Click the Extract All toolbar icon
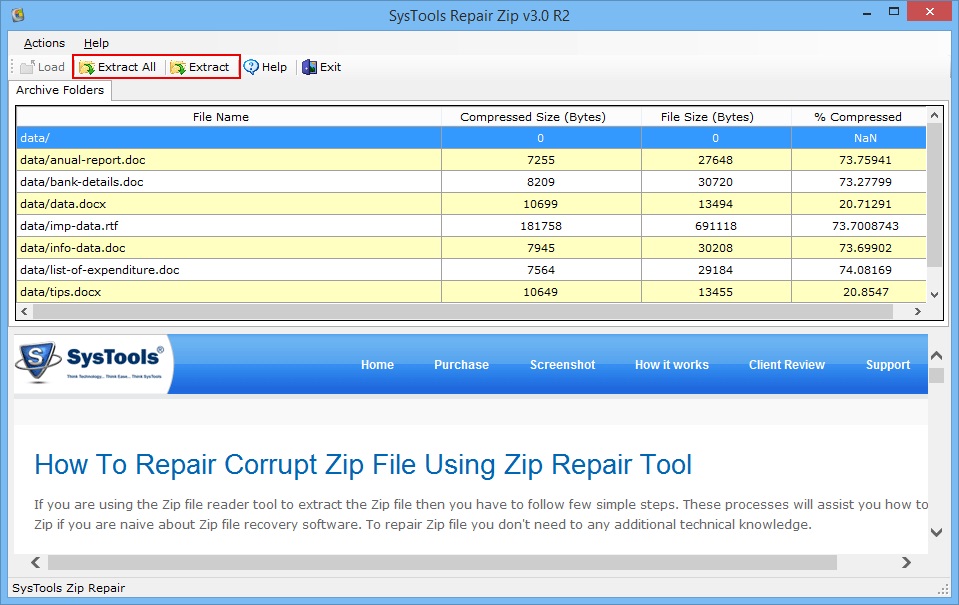 point(87,67)
